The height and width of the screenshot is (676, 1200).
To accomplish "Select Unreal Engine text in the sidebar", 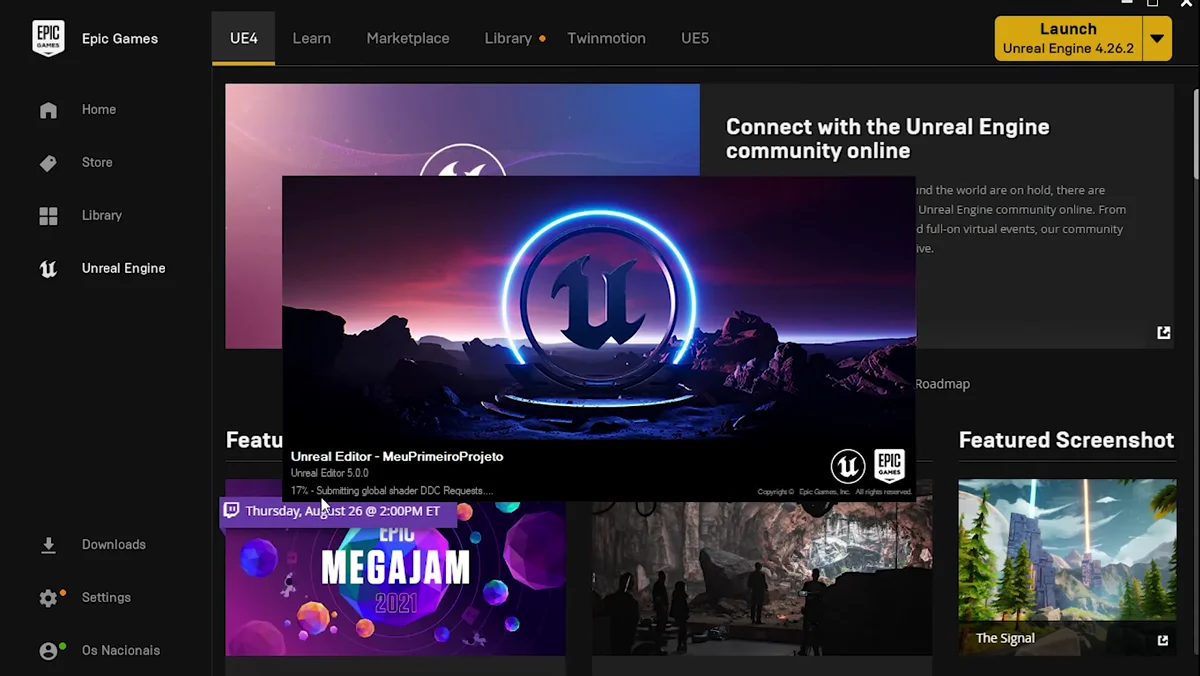I will click(x=124, y=269).
